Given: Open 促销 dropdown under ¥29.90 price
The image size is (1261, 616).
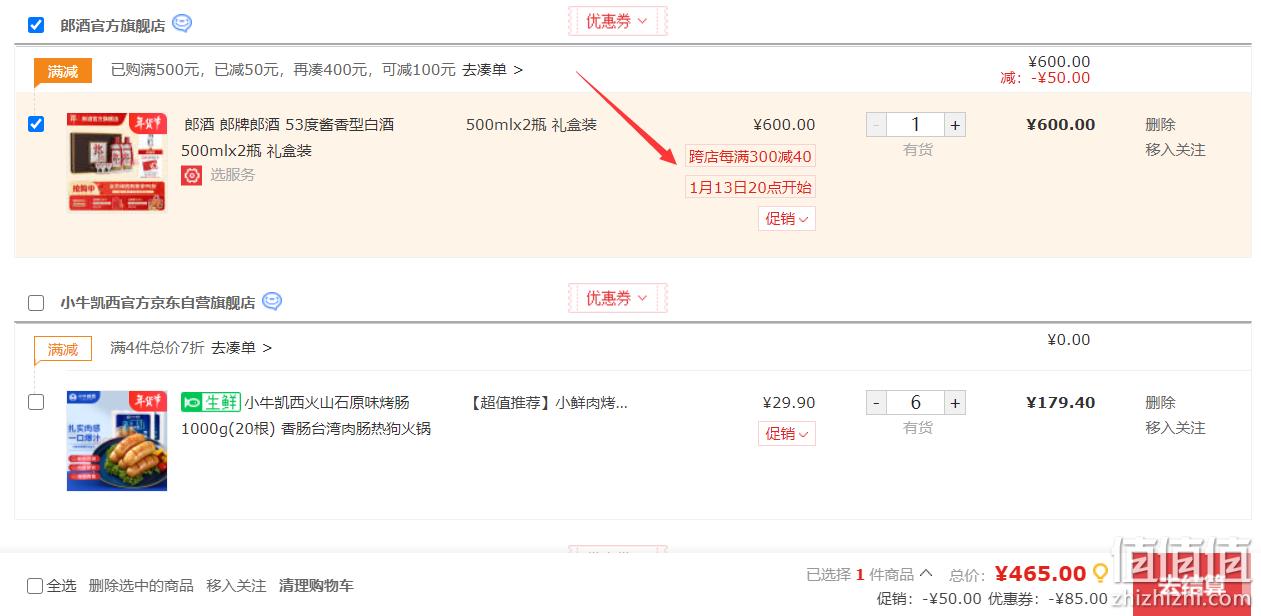Looking at the screenshot, I should 787,433.
